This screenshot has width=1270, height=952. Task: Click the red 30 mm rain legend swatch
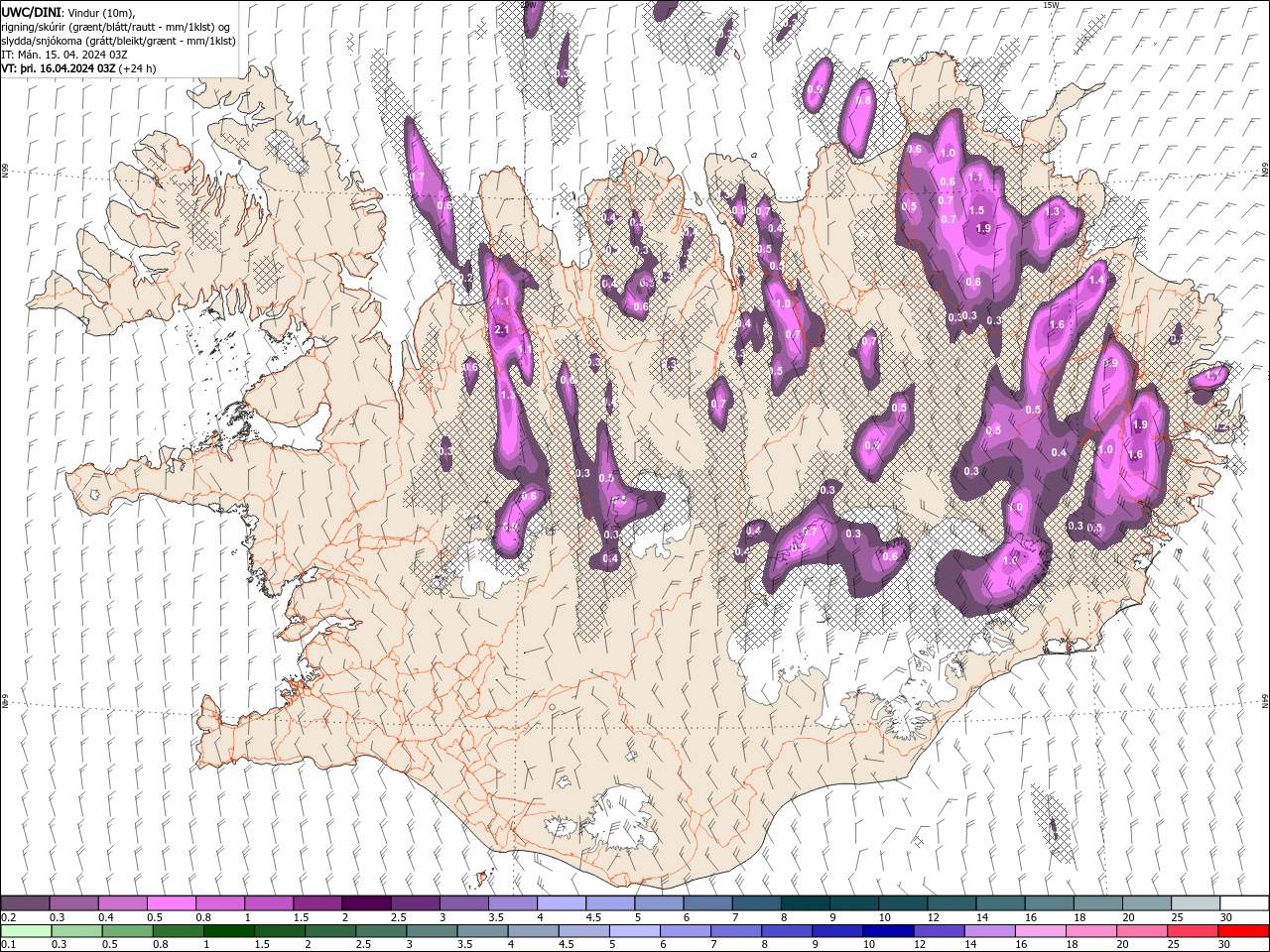click(1243, 931)
